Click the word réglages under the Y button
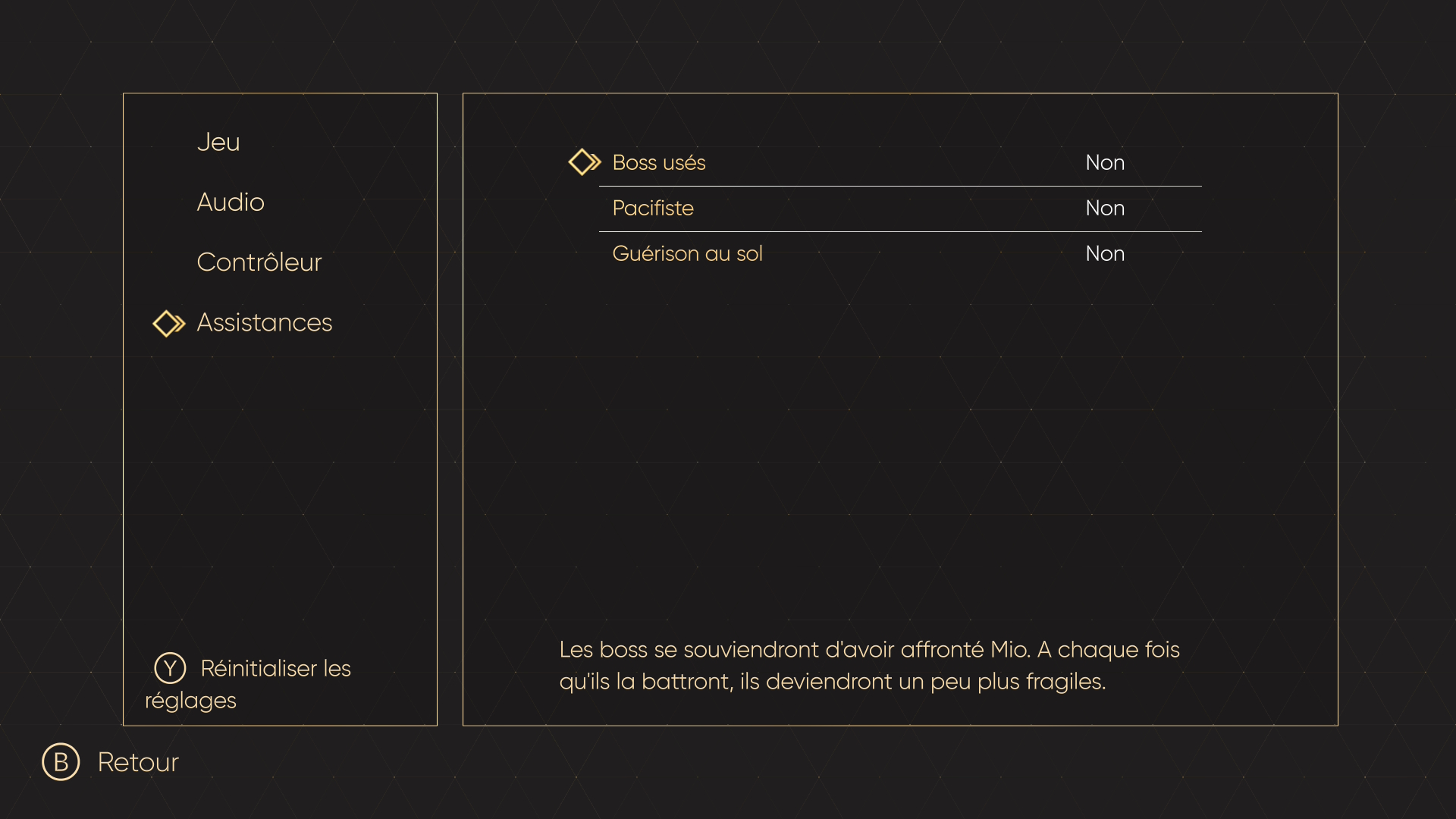This screenshot has height=819, width=1456. pos(191,701)
